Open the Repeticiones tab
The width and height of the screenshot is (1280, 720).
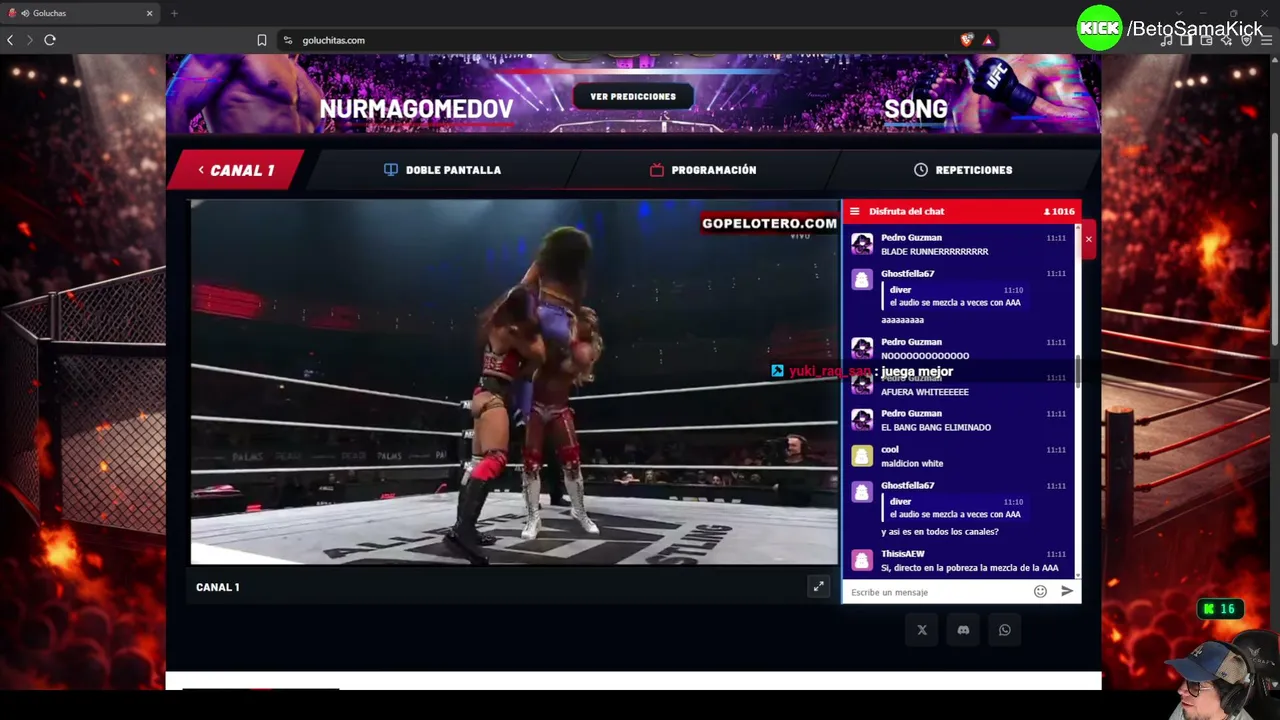click(x=963, y=170)
